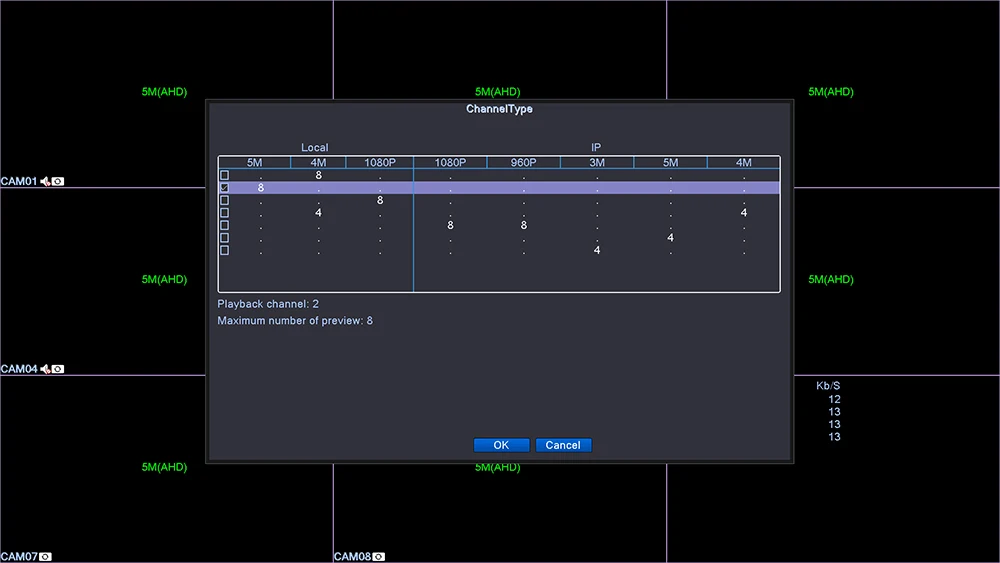Click the 8 under Local 4M, first row
The width and height of the screenshot is (1000, 563).
pyautogui.click(x=318, y=175)
